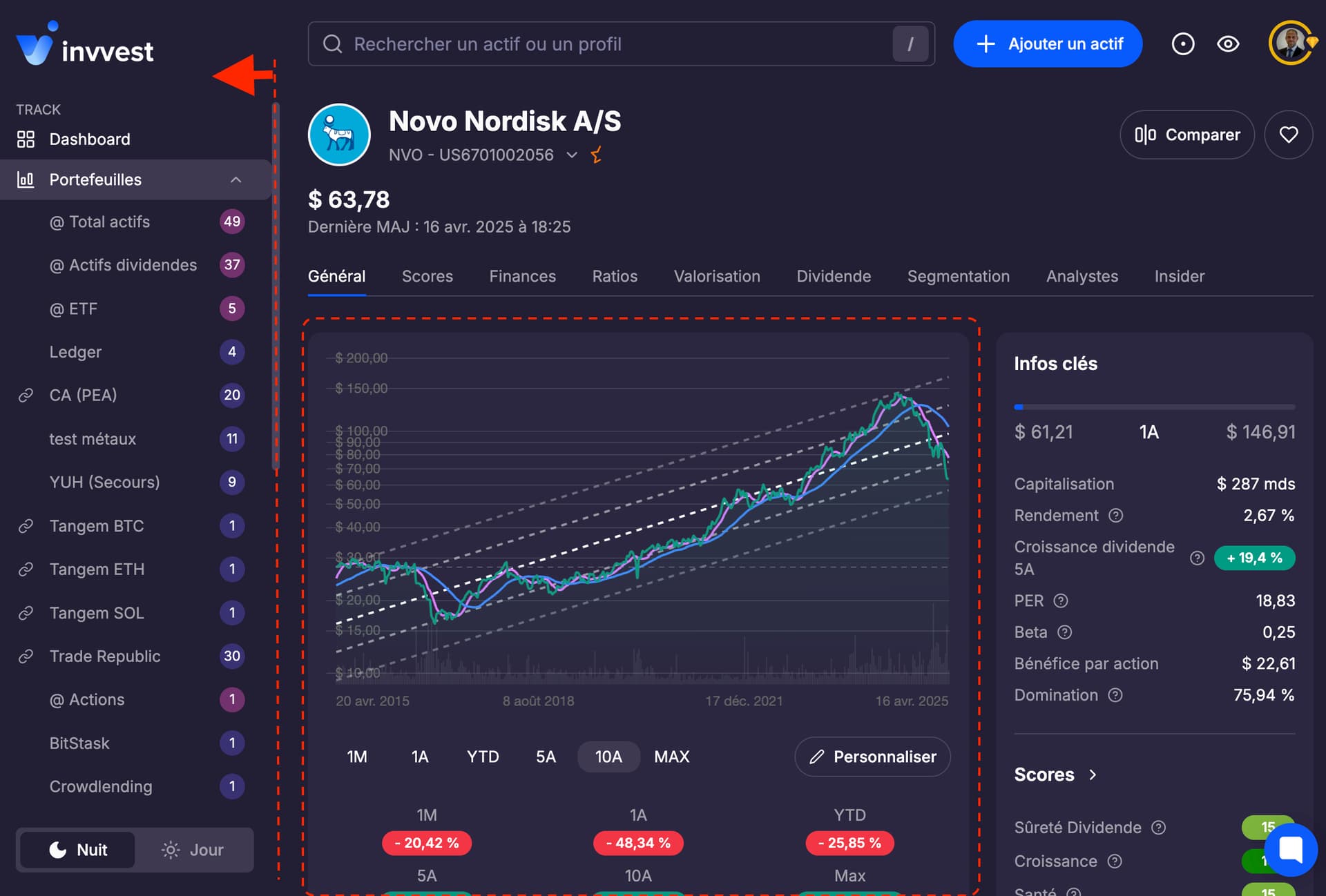Screen dimensions: 1326x896
Task: Open the Valorisation tab
Action: tap(717, 276)
